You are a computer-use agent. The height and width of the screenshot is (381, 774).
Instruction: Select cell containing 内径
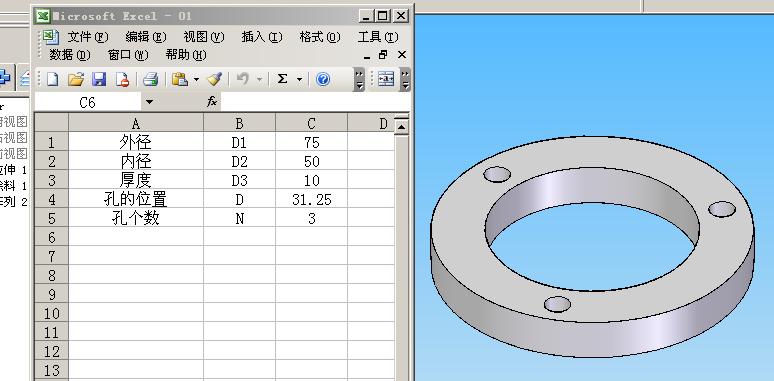pos(136,161)
